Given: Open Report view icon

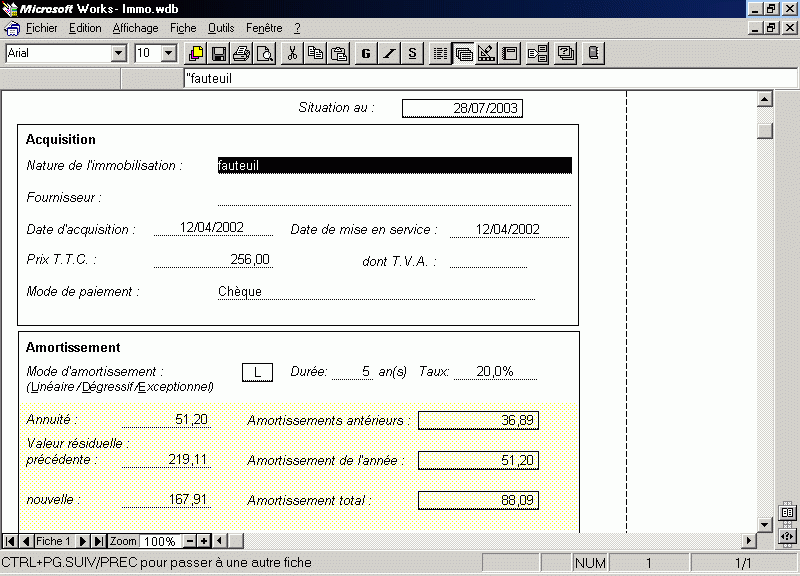Looking at the screenshot, I should (x=509, y=53).
